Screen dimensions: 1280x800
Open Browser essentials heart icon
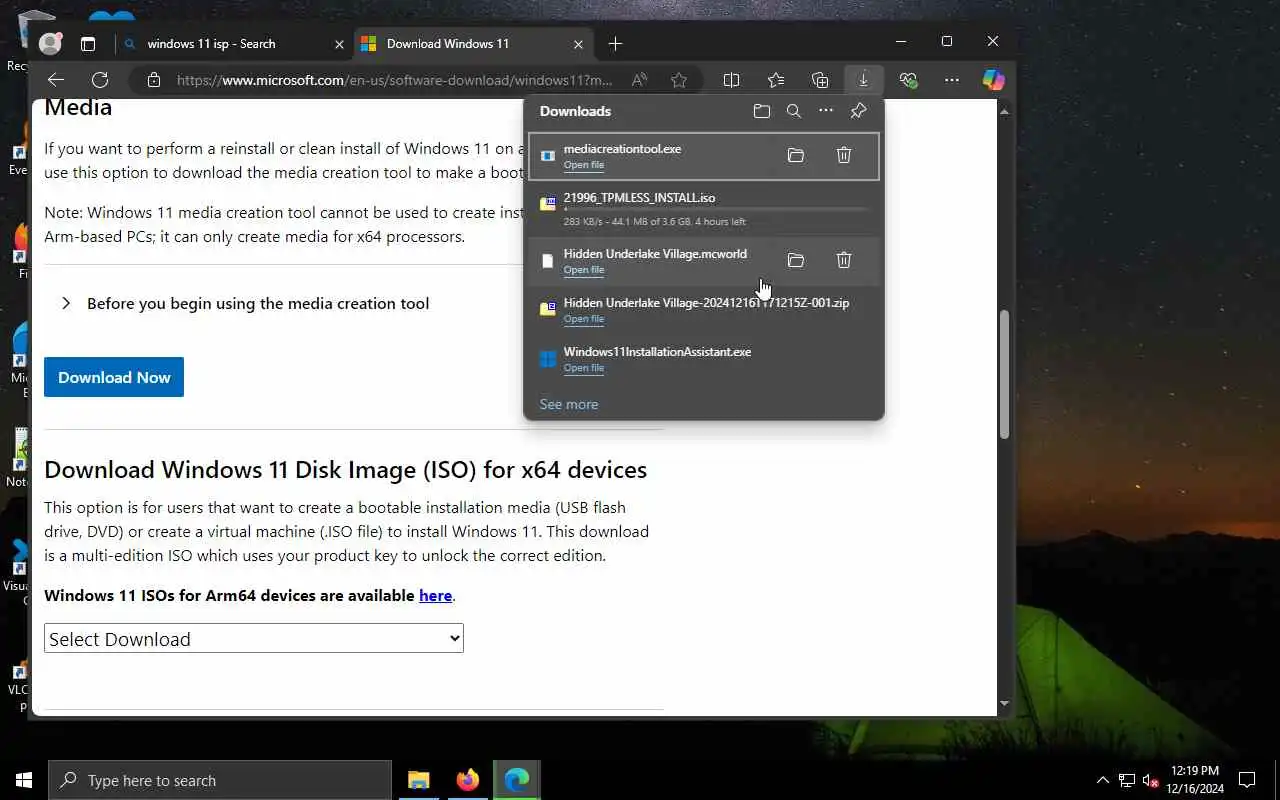point(908,80)
